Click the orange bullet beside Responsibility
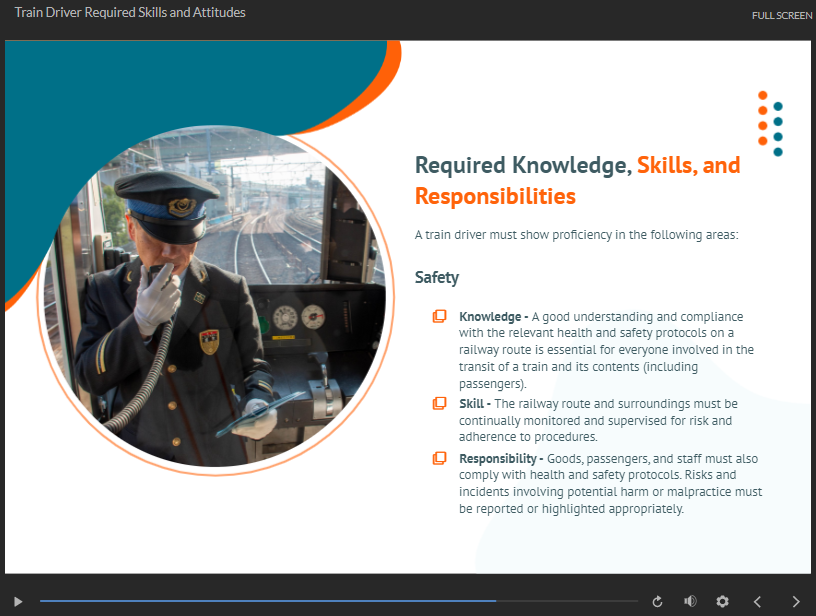816x616 pixels. point(438,459)
